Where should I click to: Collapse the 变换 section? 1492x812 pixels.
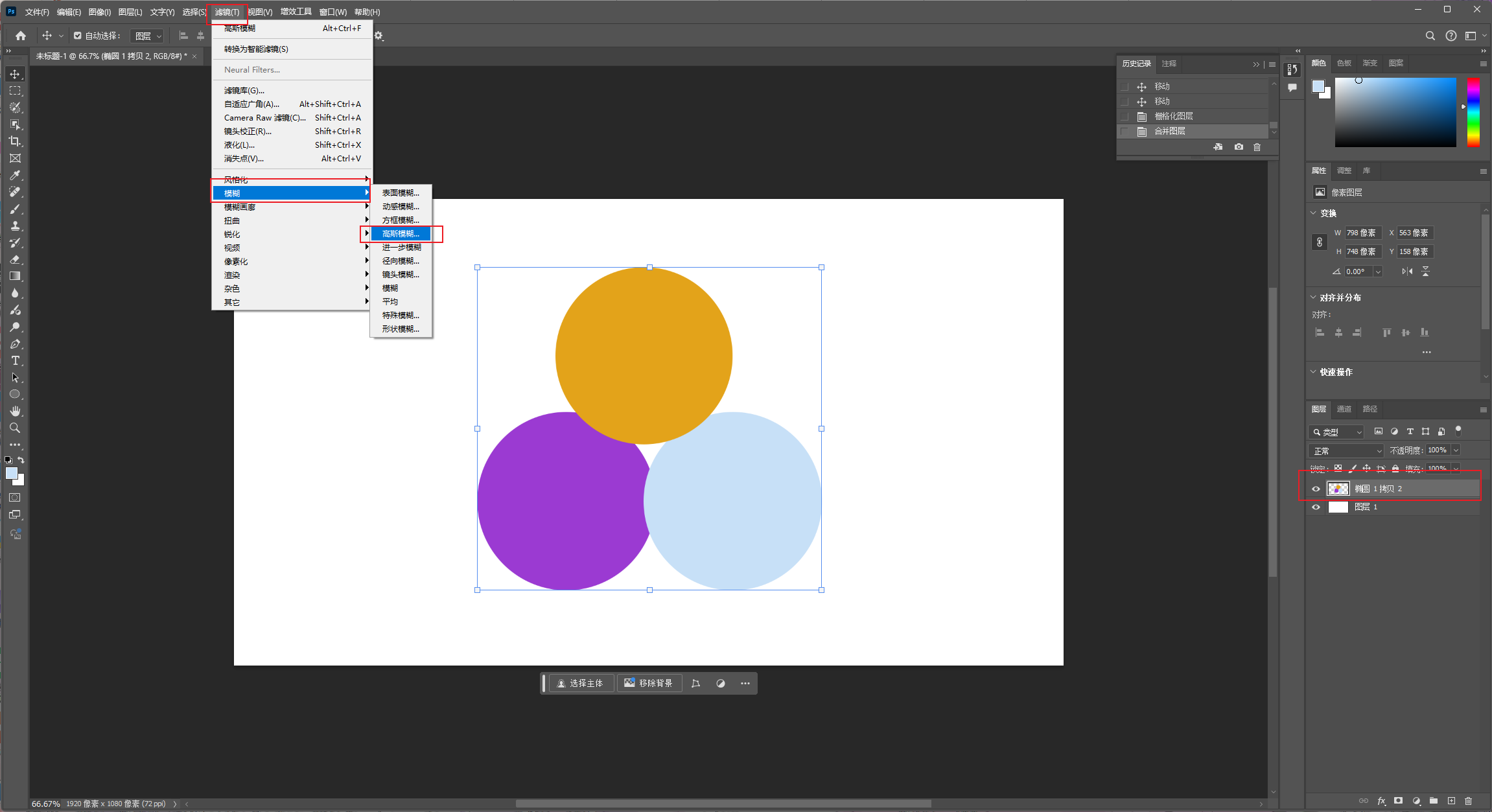(x=1313, y=213)
